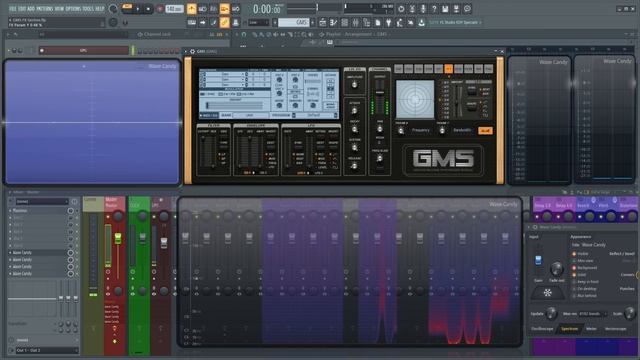640x360 pixels.
Task: Toggle Visible option in Wave Candy settings
Action: 574,253
